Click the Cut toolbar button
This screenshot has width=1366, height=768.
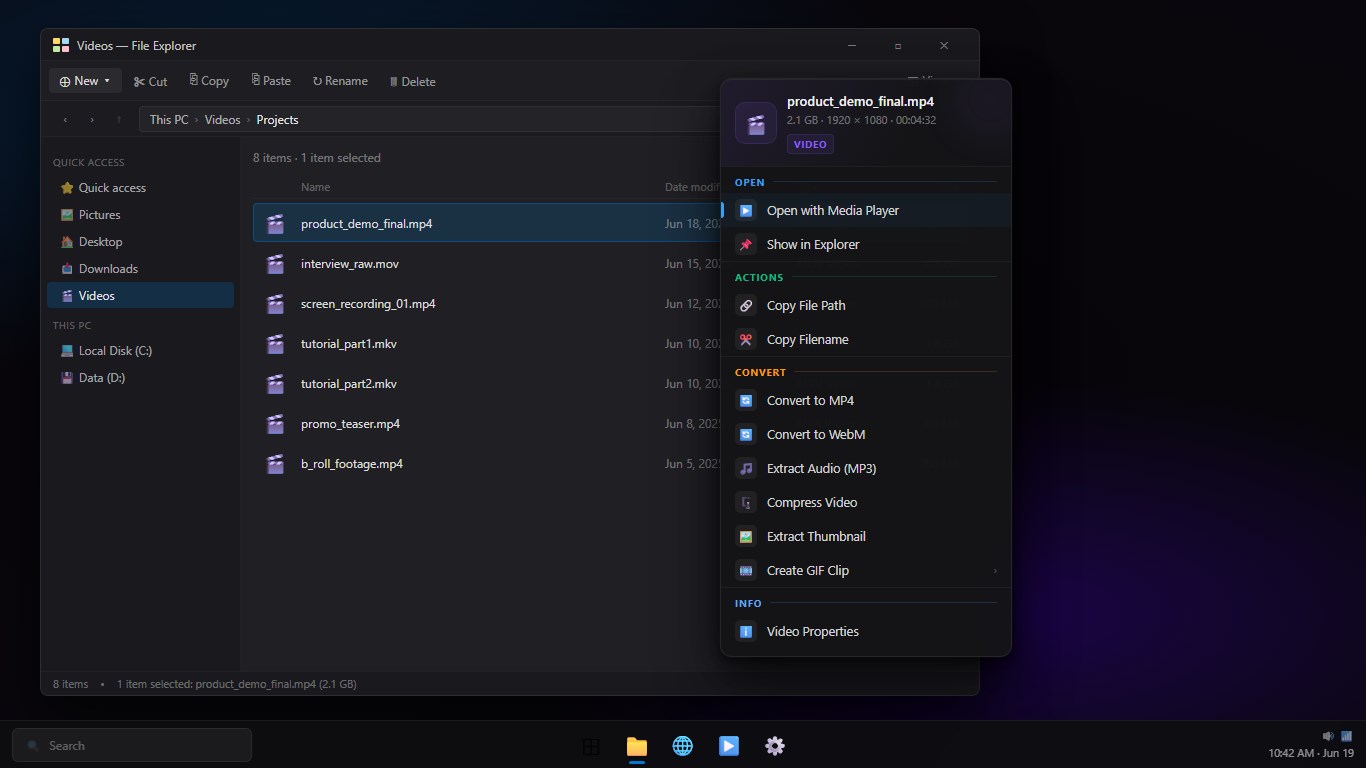click(150, 81)
